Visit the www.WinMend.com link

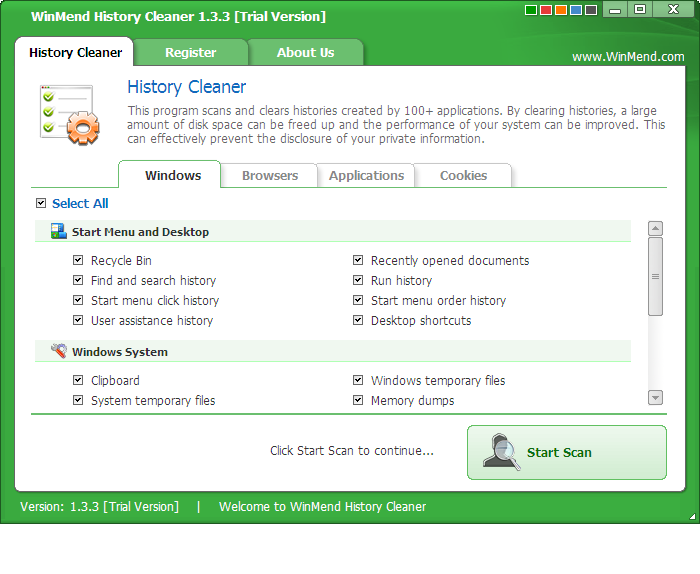click(x=628, y=57)
